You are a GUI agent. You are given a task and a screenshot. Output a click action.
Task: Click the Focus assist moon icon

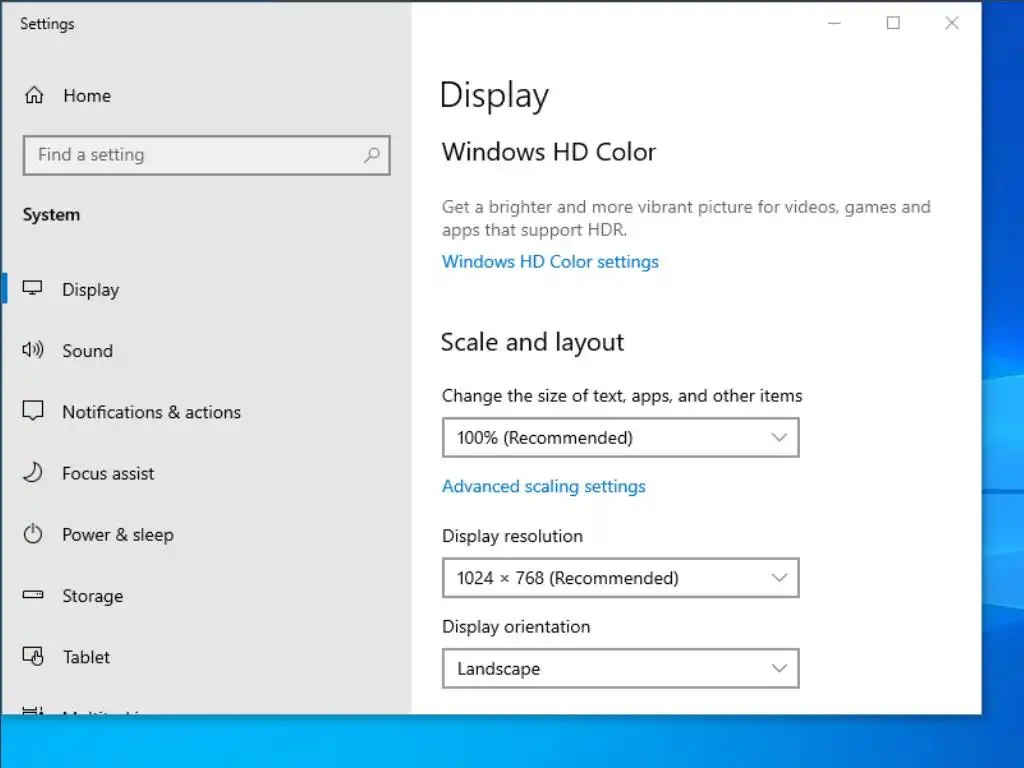tap(33, 472)
